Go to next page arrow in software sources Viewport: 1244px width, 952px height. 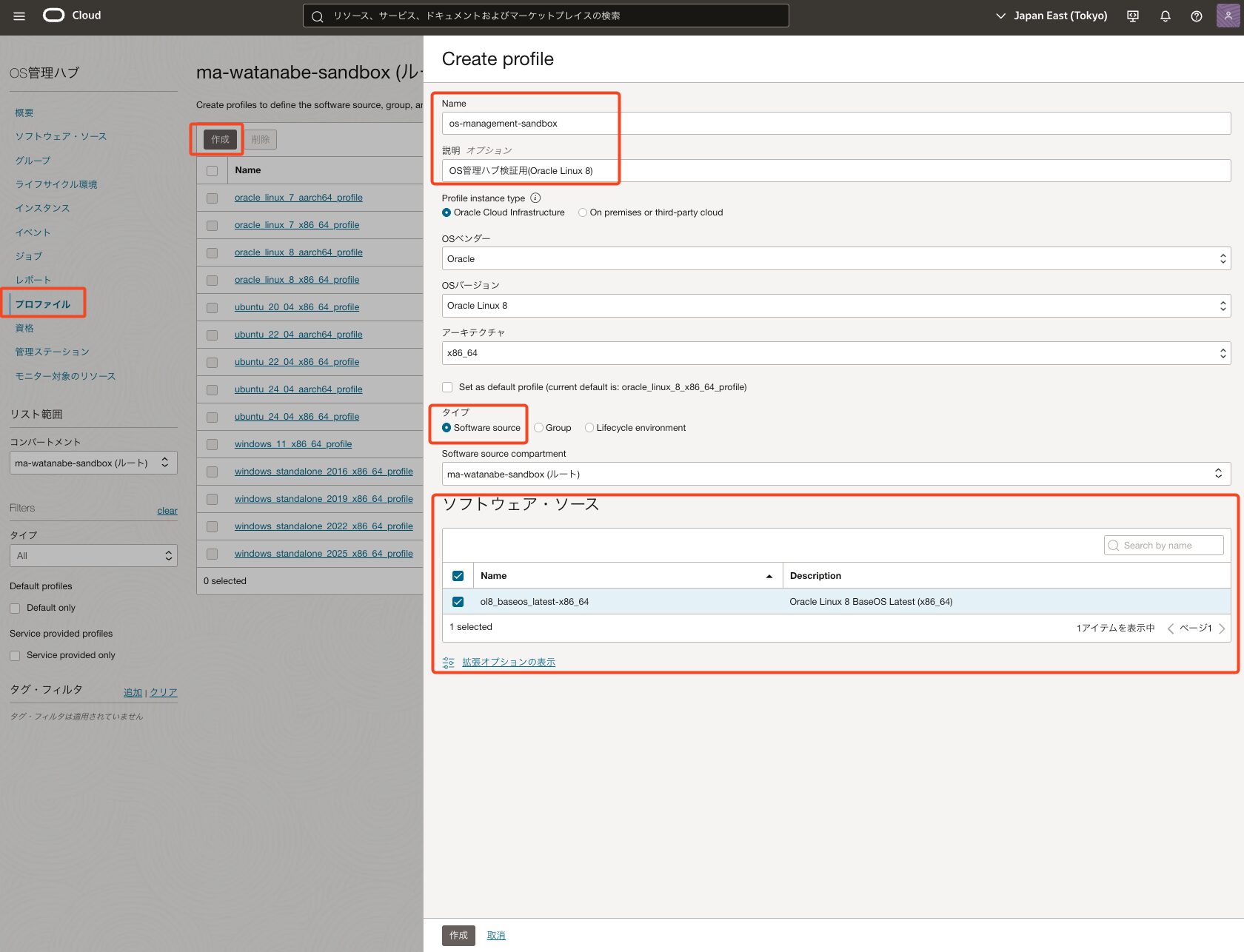coord(1222,628)
